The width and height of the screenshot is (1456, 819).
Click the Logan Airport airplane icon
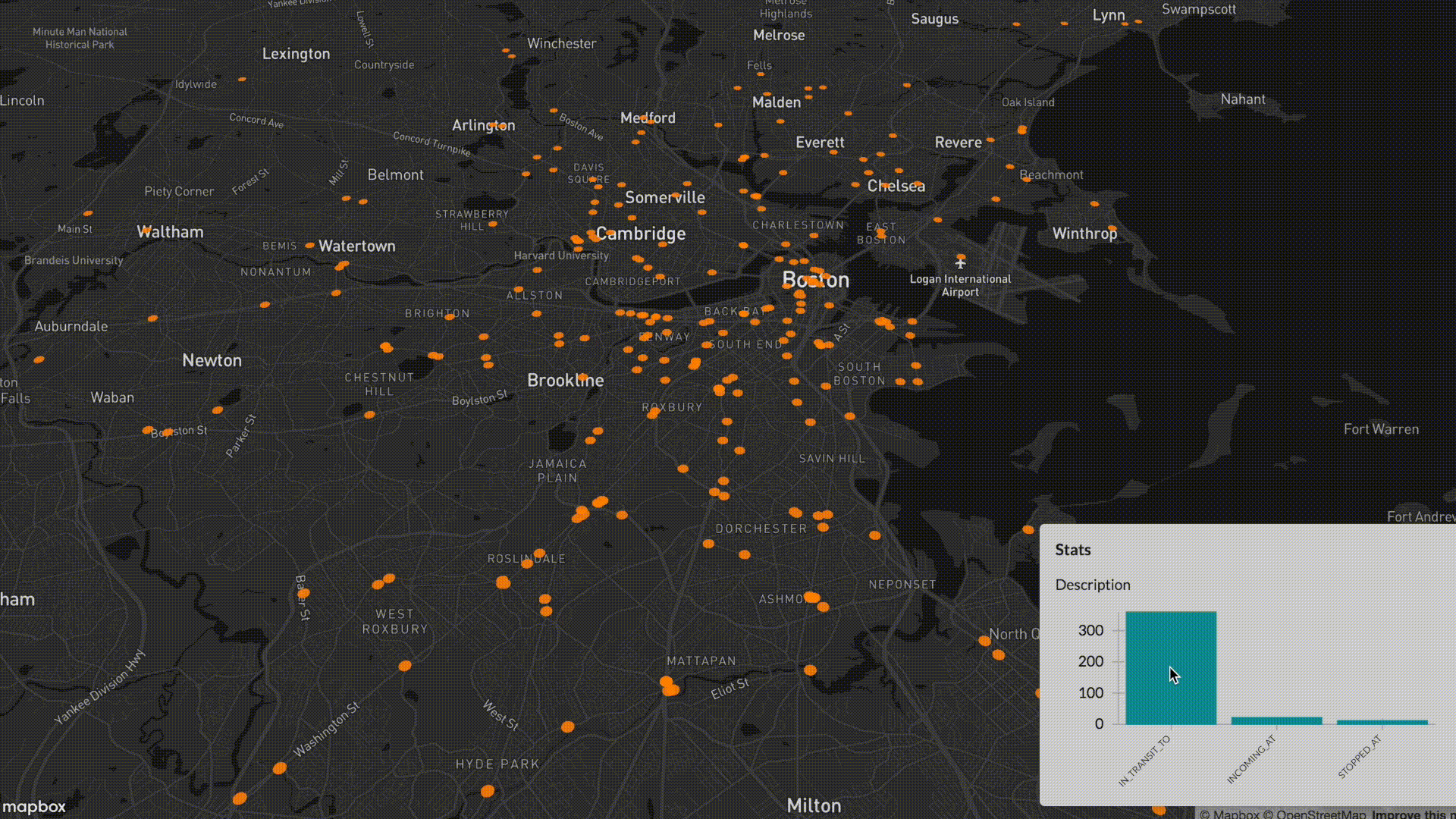click(960, 263)
